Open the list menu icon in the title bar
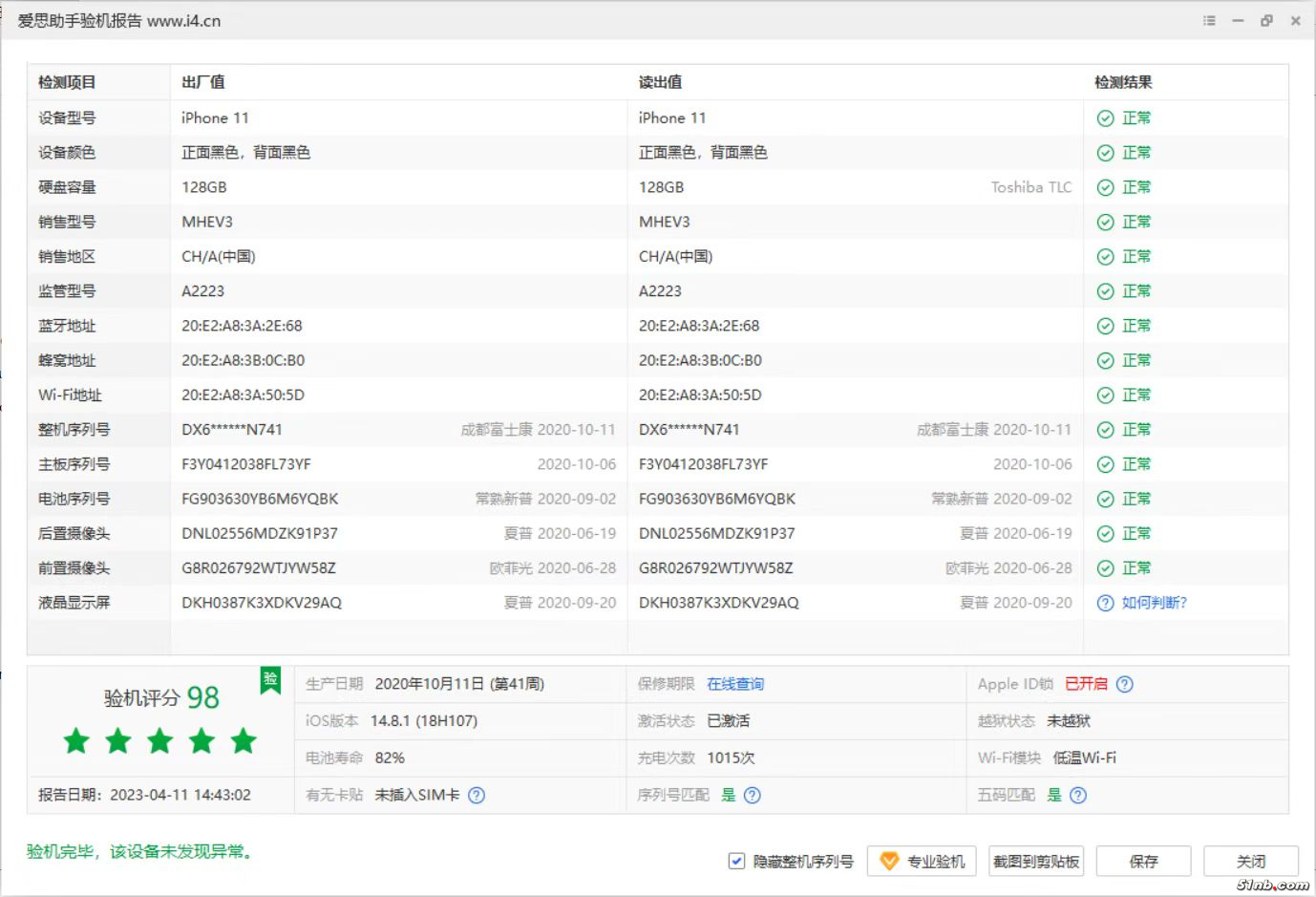The width and height of the screenshot is (1316, 897). [x=1208, y=20]
